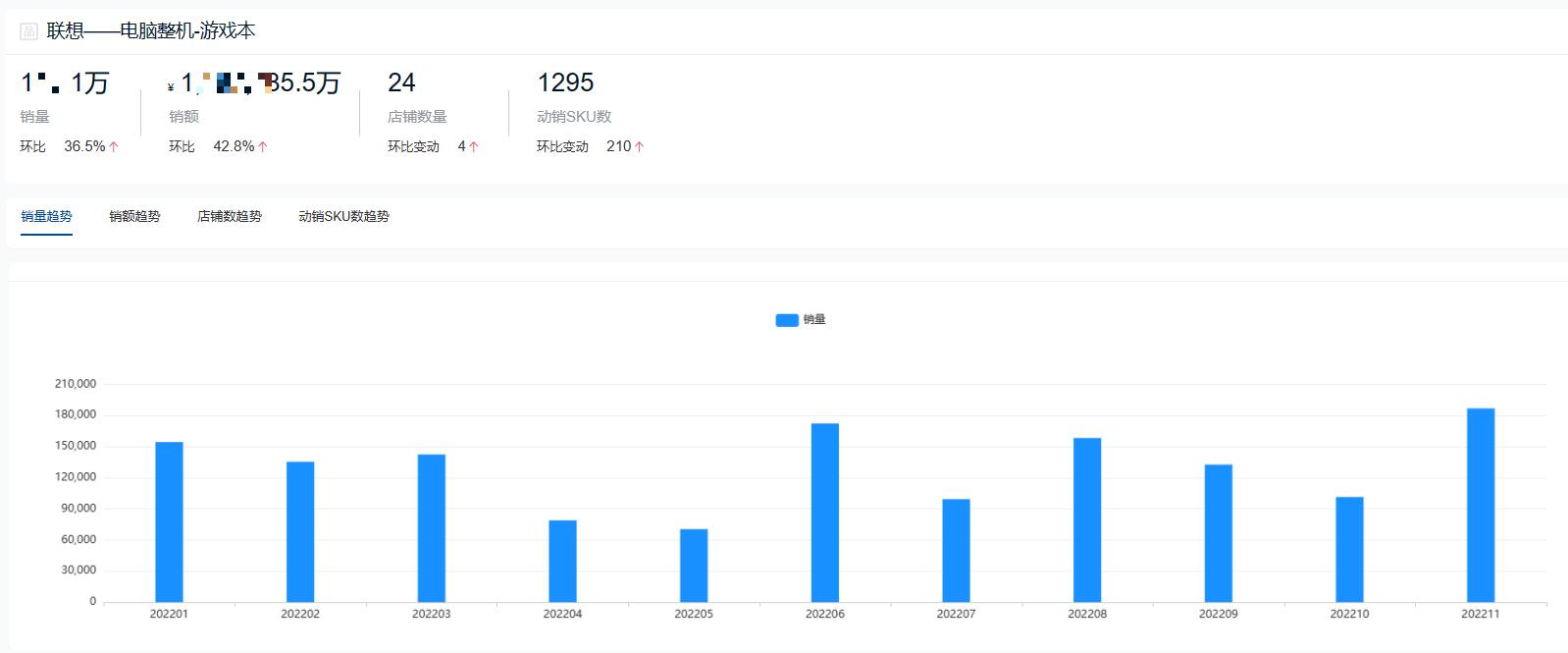Click the 210,000 y-axis label

tap(76, 384)
